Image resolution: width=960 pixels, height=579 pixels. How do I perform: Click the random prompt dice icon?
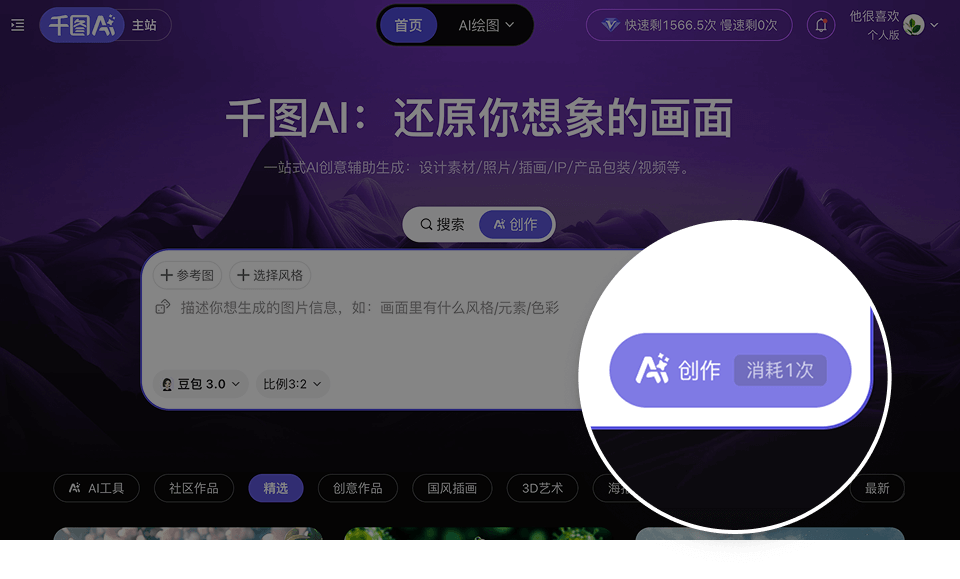[x=162, y=307]
